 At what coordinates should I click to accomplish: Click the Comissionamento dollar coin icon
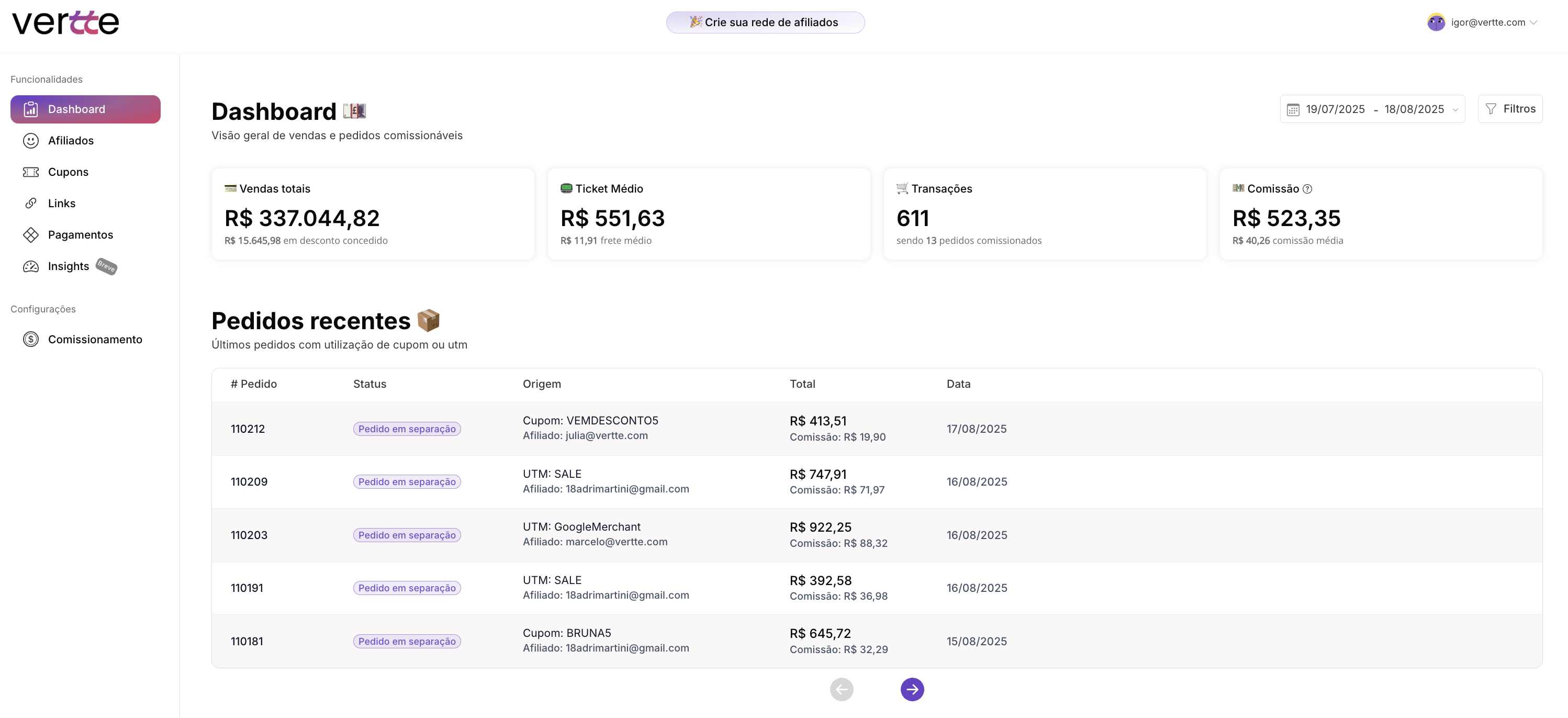(30, 340)
